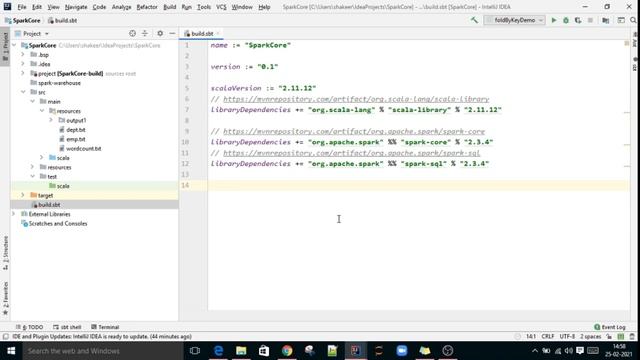This screenshot has height=360, width=640.
Task: Expand the project [SparkCore-build] folder
Action: [x=23, y=73]
